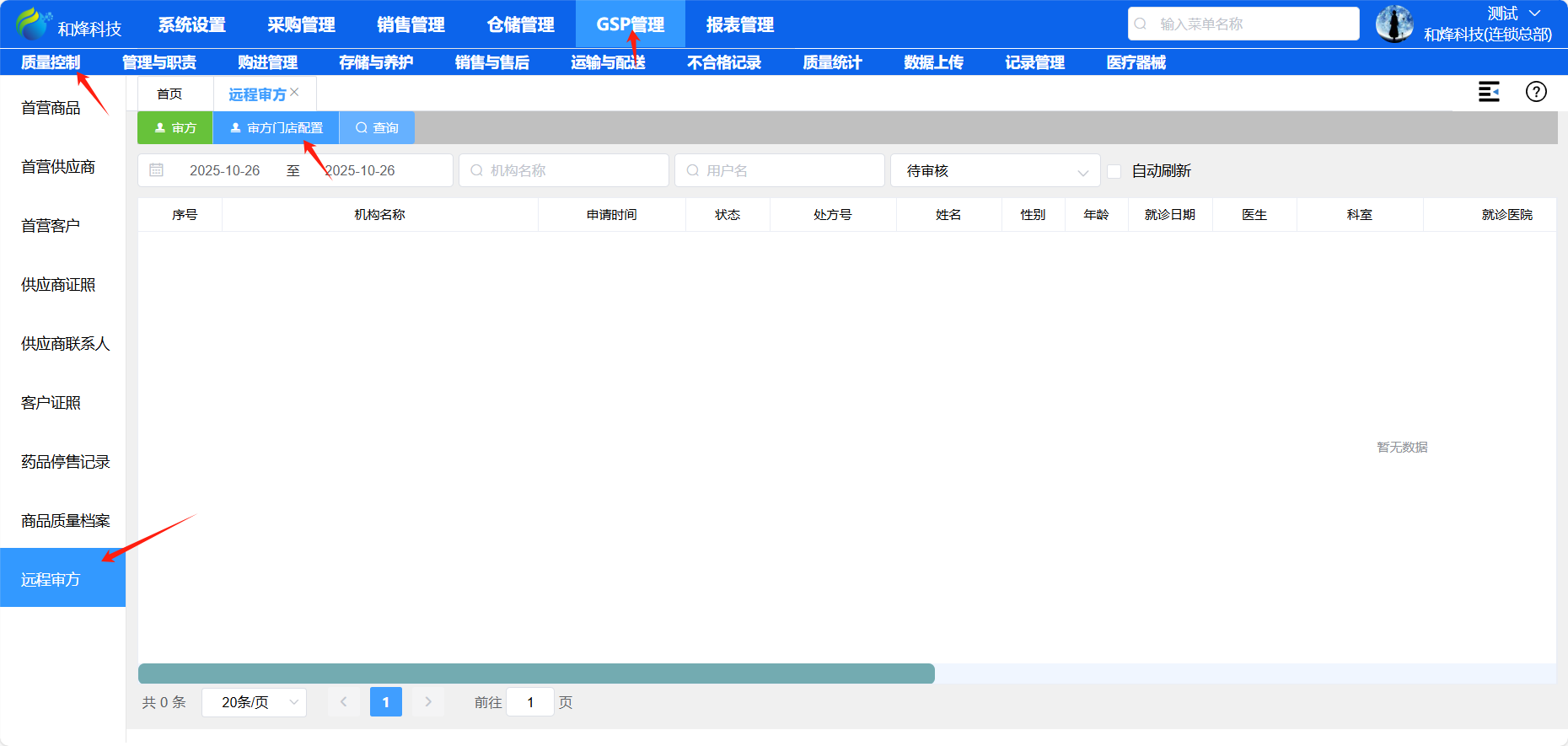
Task: Open the help question mark icon
Action: (x=1536, y=92)
